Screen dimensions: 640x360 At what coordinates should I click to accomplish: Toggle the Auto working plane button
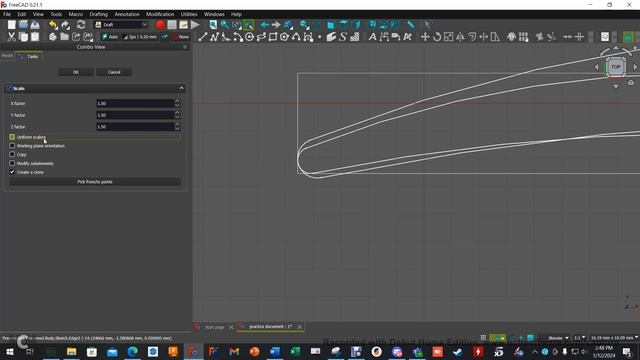click(110, 37)
